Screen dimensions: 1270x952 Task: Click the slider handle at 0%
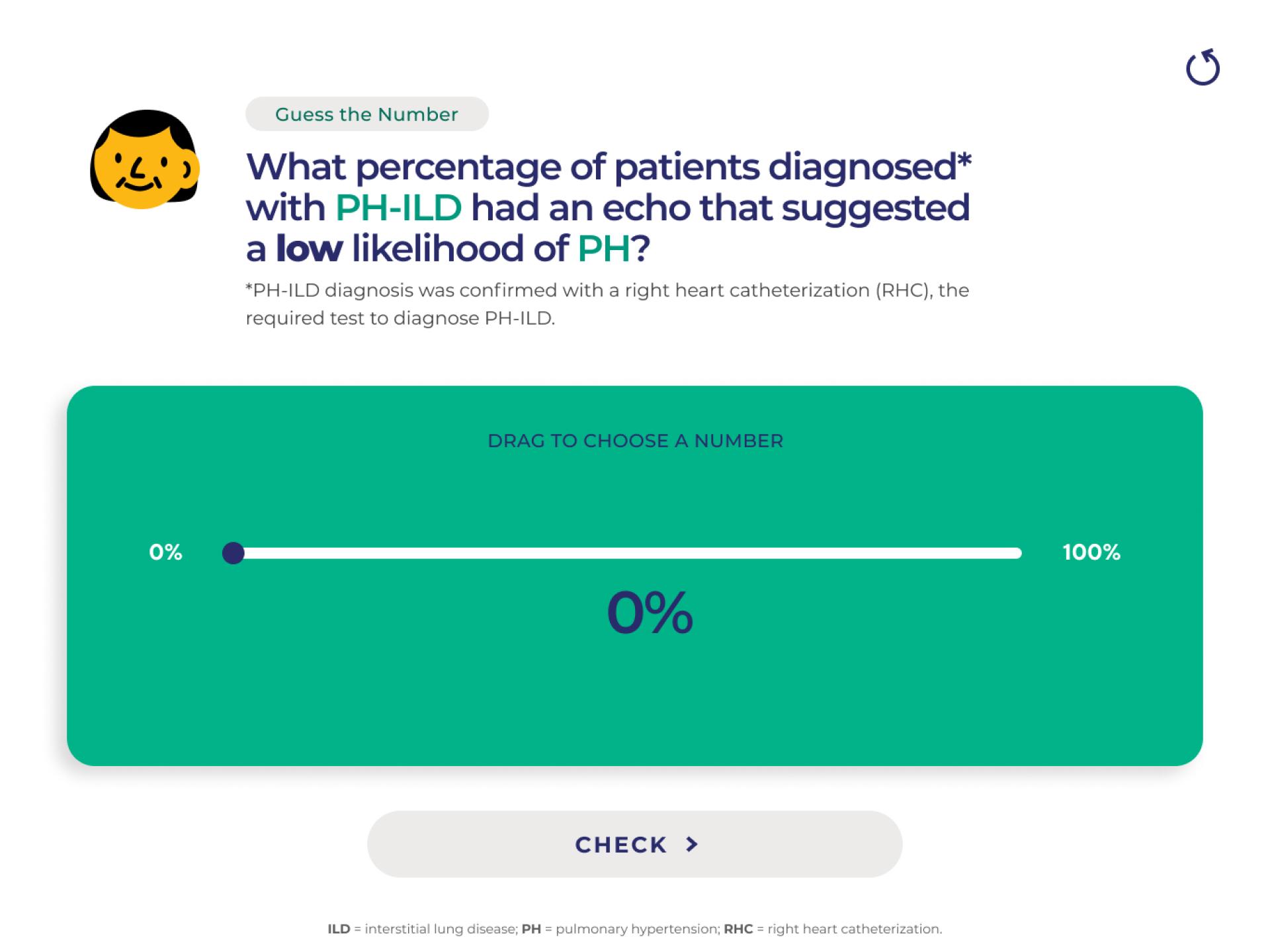(x=233, y=552)
